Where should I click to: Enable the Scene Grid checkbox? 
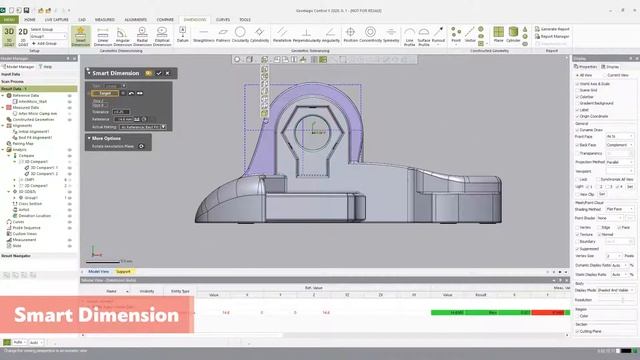(x=578, y=90)
